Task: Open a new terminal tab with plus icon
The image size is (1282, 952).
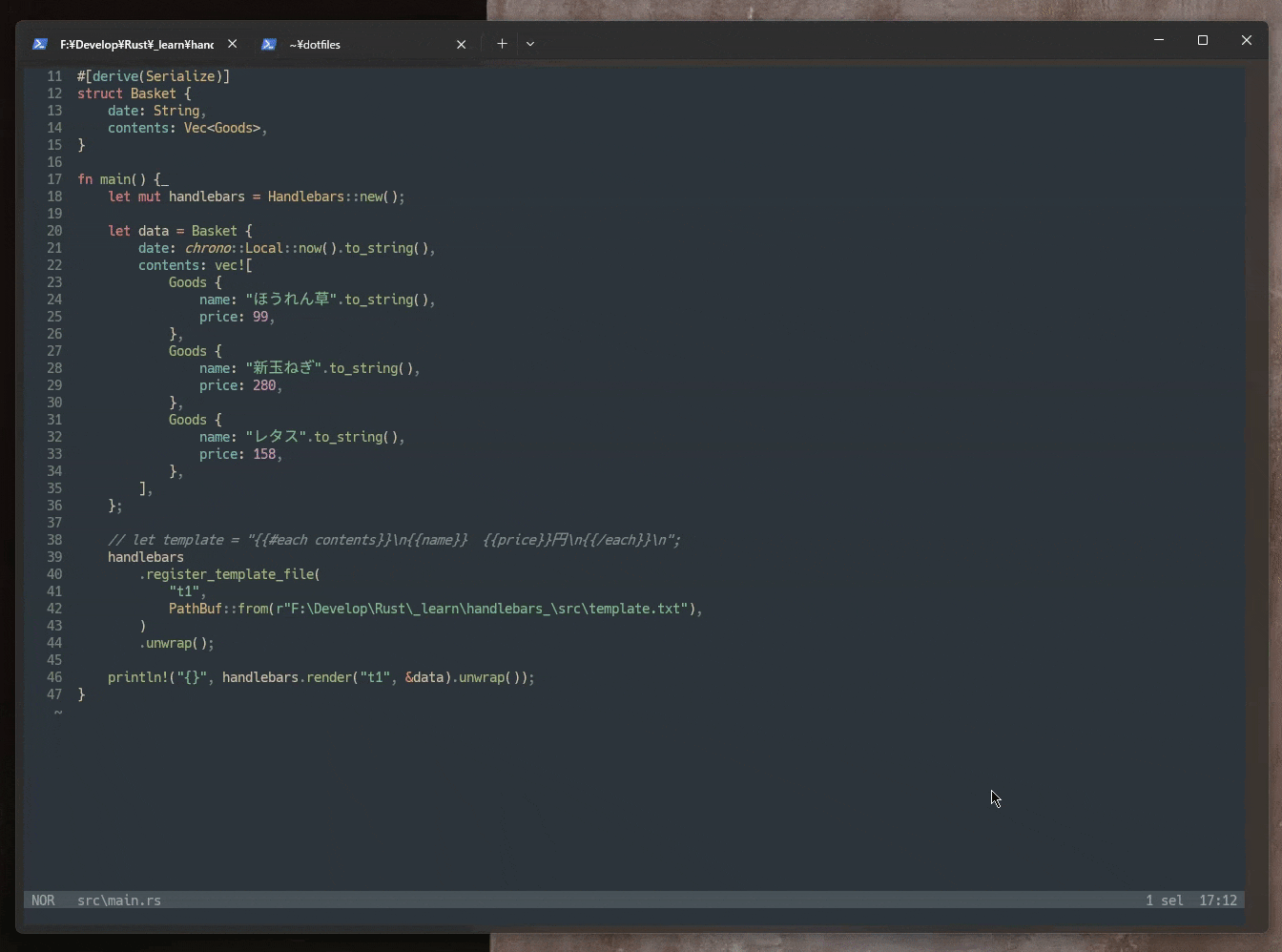Action: pyautogui.click(x=502, y=43)
